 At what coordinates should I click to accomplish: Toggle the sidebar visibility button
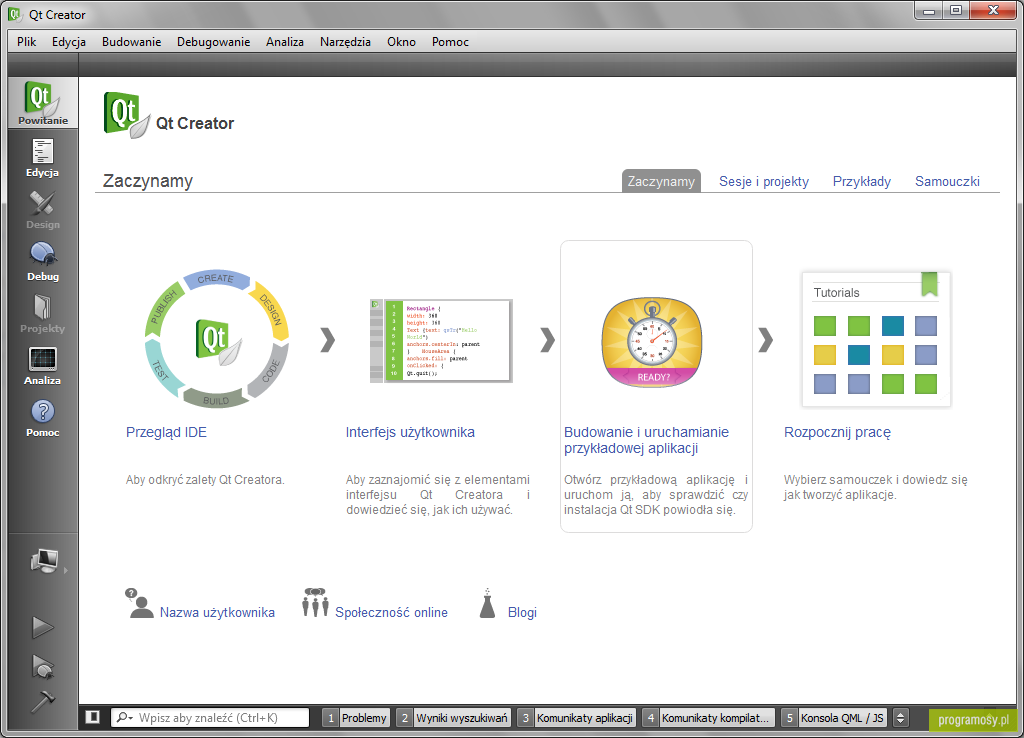pyautogui.click(x=93, y=717)
